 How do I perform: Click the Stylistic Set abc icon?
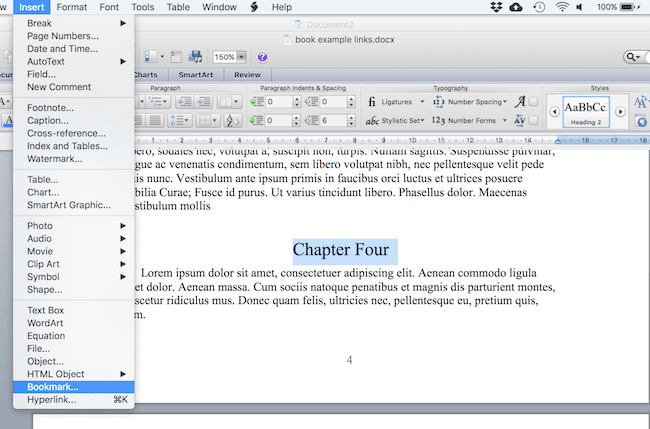372,121
